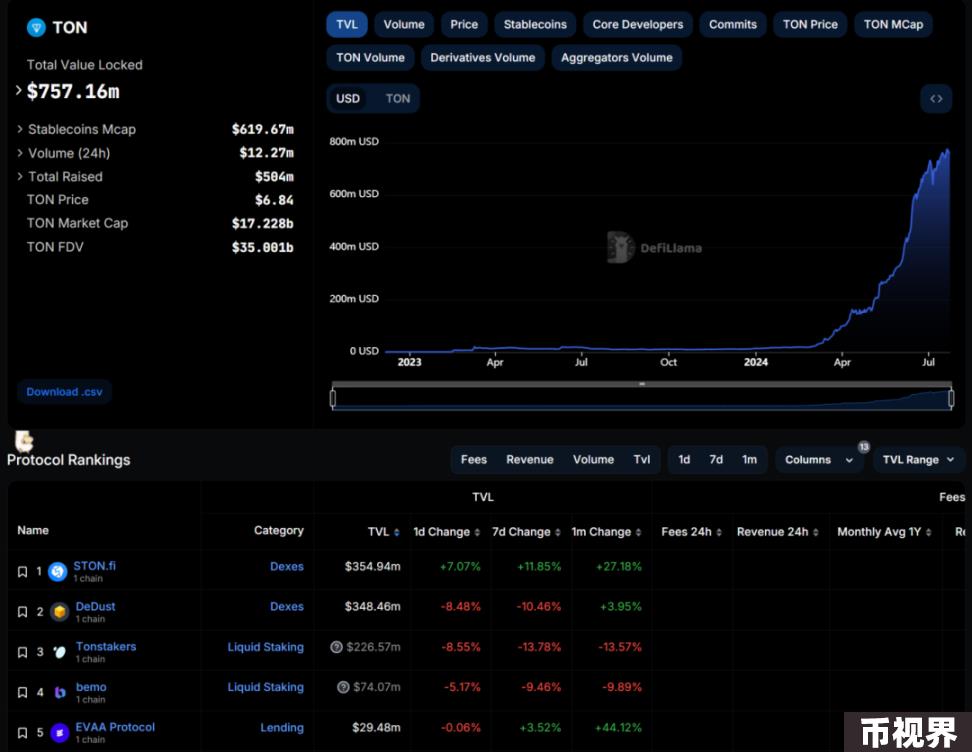Open Dexes category in STON.fi row
972x752 pixels.
pos(287,567)
